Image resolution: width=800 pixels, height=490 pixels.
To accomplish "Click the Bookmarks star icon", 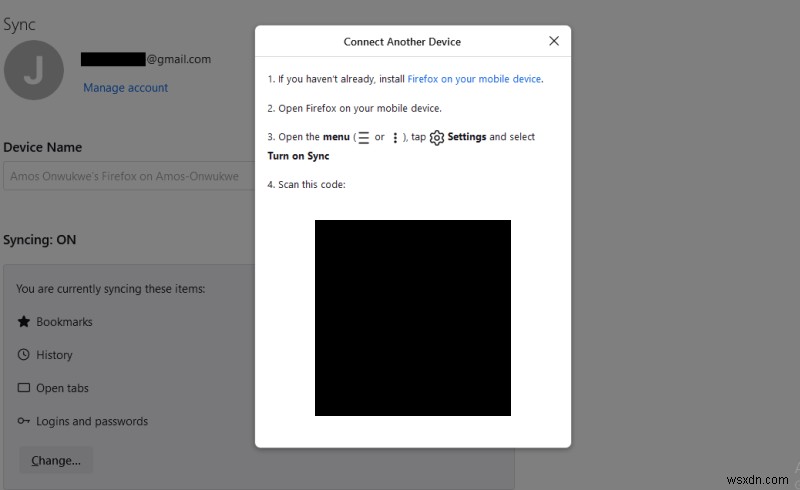I will [x=23, y=322].
